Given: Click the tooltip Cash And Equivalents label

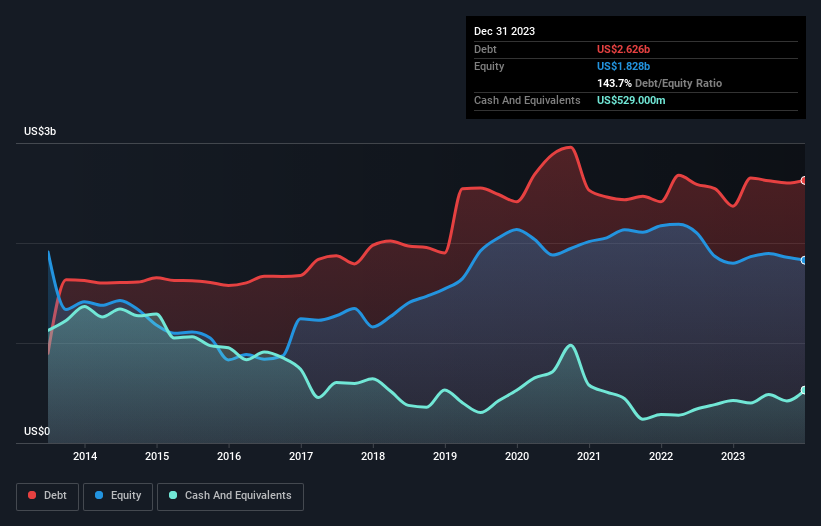Looking at the screenshot, I should tap(527, 100).
